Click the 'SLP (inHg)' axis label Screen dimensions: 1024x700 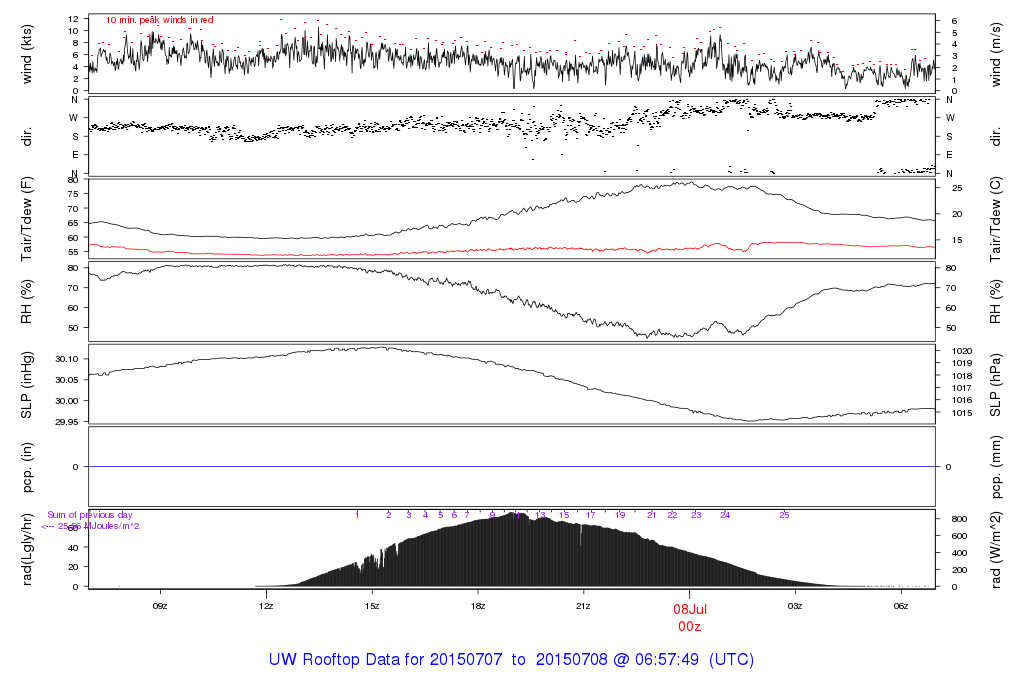[27, 385]
